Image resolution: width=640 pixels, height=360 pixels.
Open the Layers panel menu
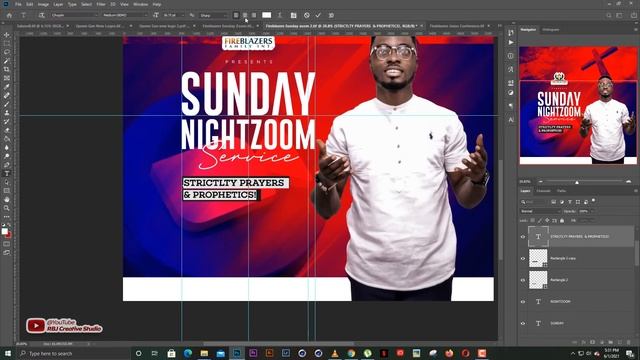[635, 191]
